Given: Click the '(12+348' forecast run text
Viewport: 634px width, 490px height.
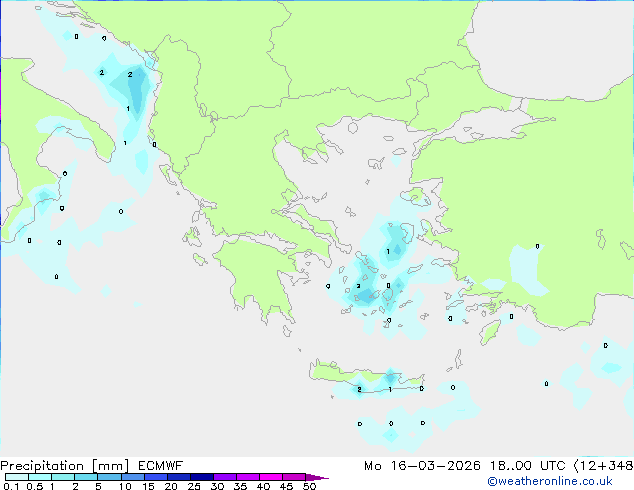Looking at the screenshot, I should point(603,466).
